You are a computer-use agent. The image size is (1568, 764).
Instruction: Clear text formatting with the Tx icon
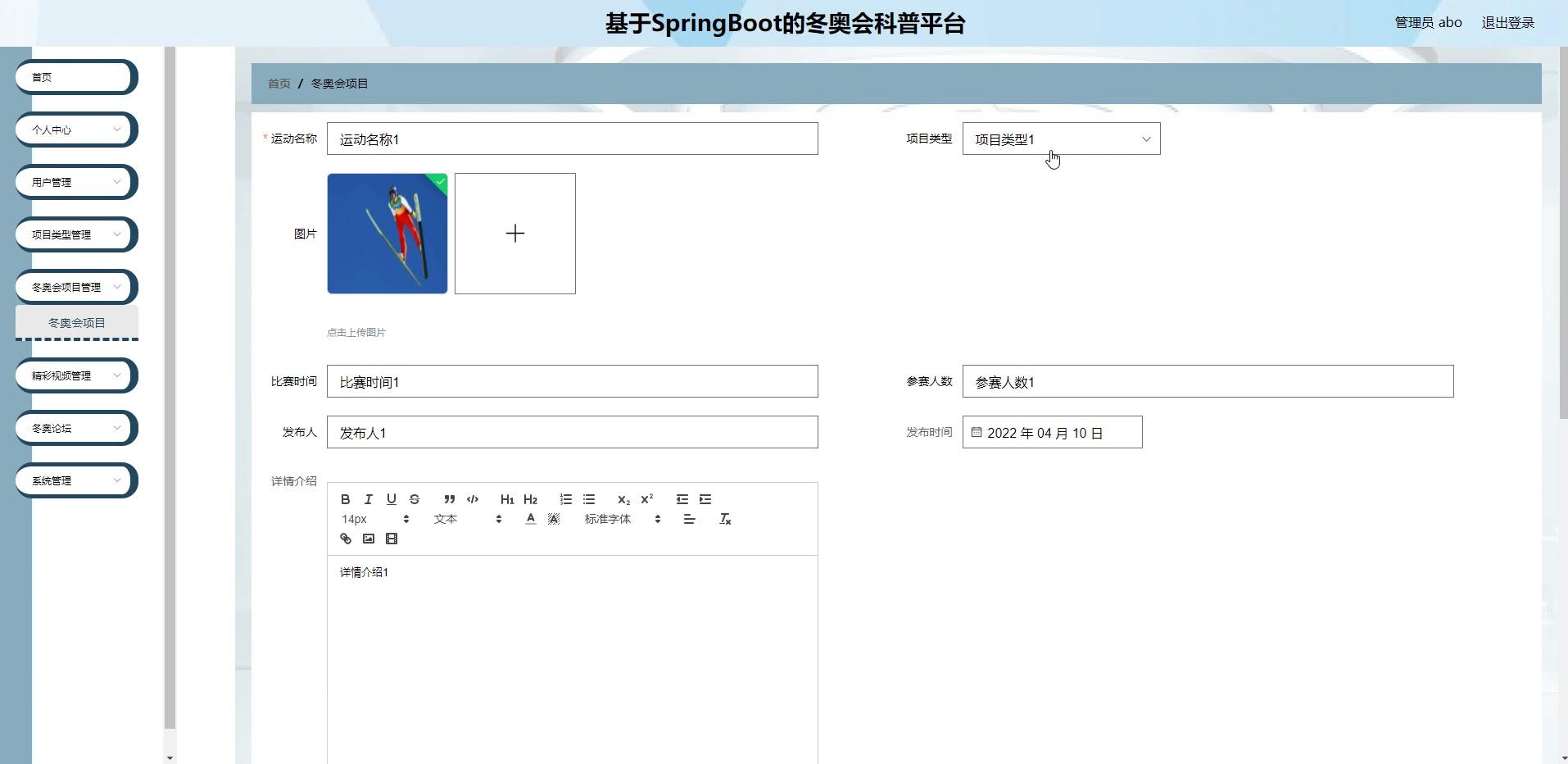(725, 518)
